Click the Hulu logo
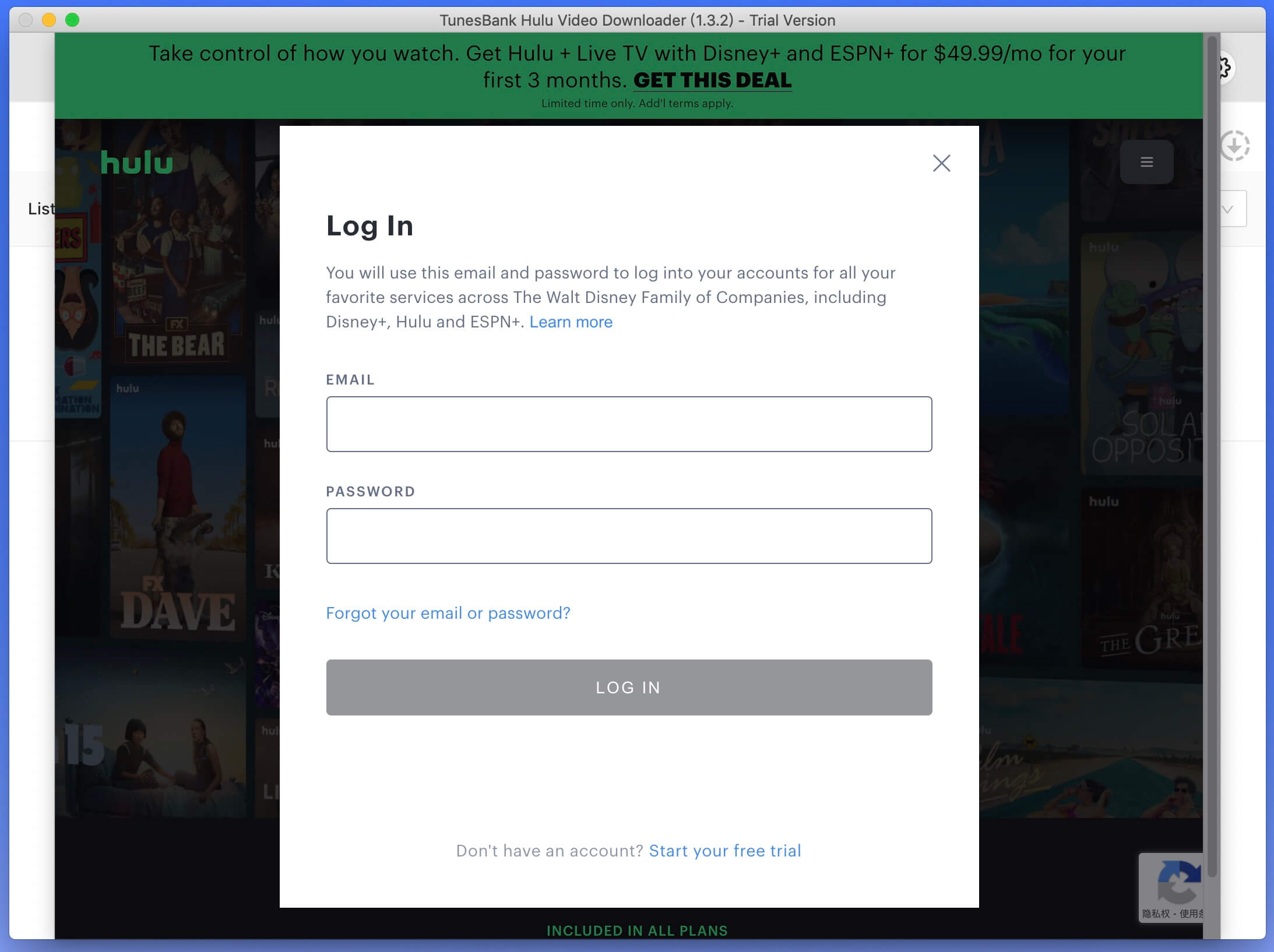Screen dimensions: 1274x952 pyautogui.click(x=137, y=163)
